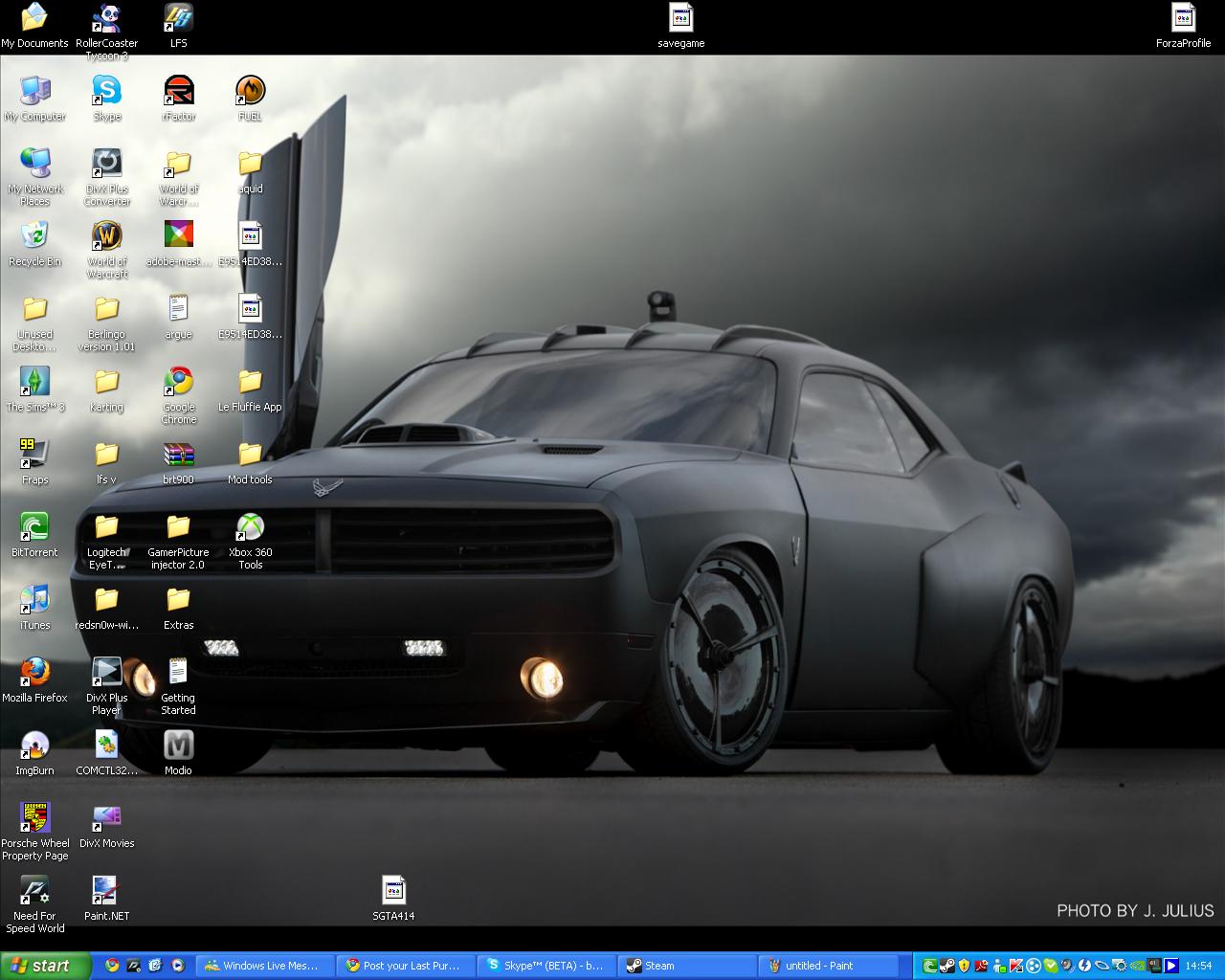Select the World of Warcraft game shortcut
The height and width of the screenshot is (980, 1225).
point(106,250)
